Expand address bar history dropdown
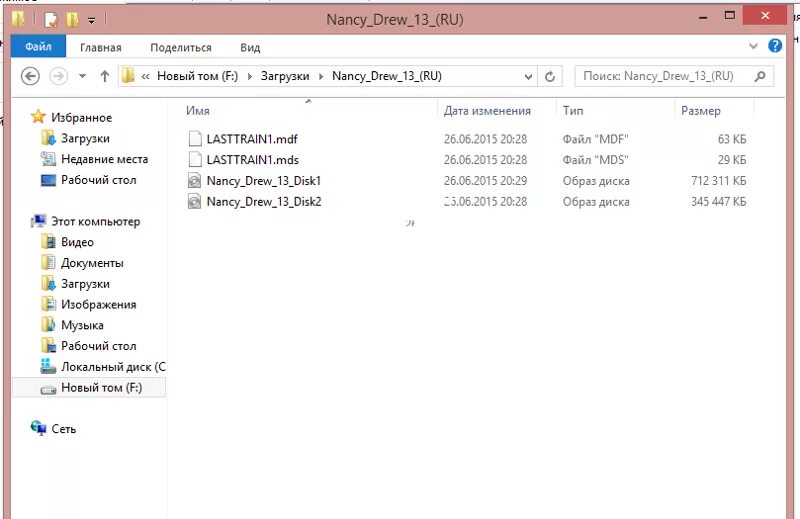This screenshot has height=519, width=800. (x=528, y=77)
